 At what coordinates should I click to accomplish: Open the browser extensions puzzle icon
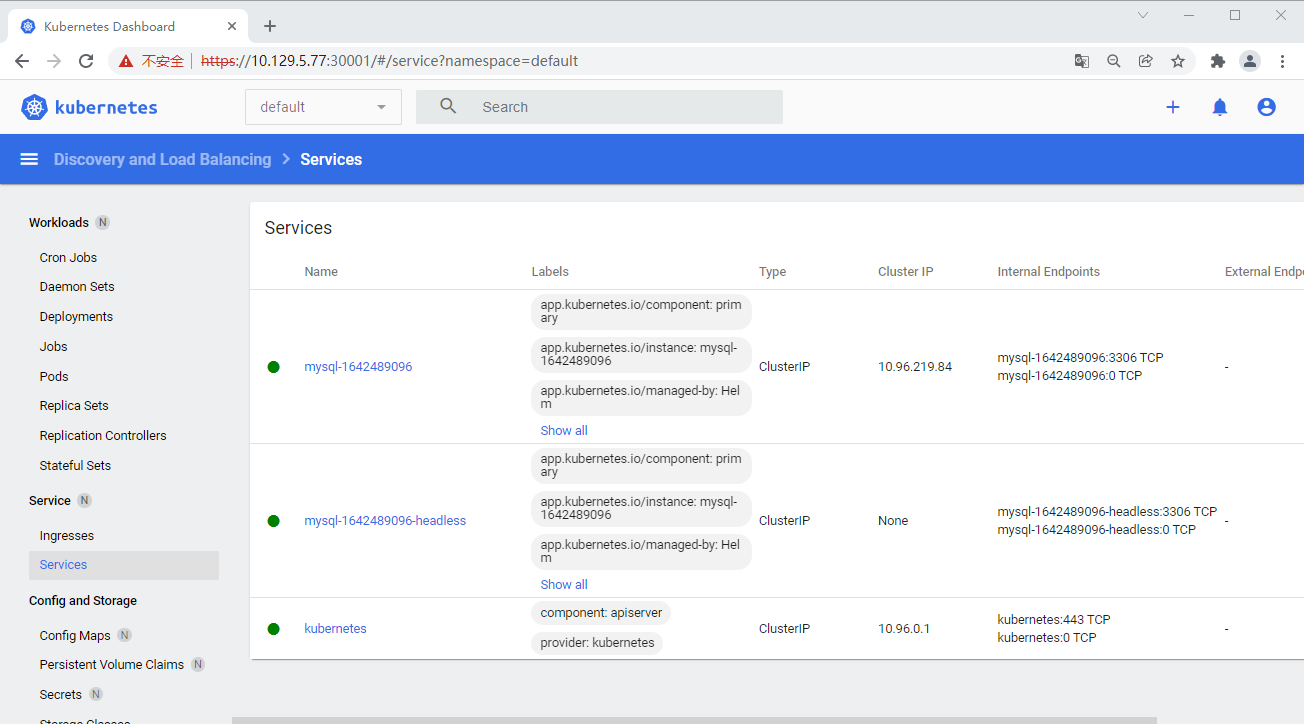1218,60
